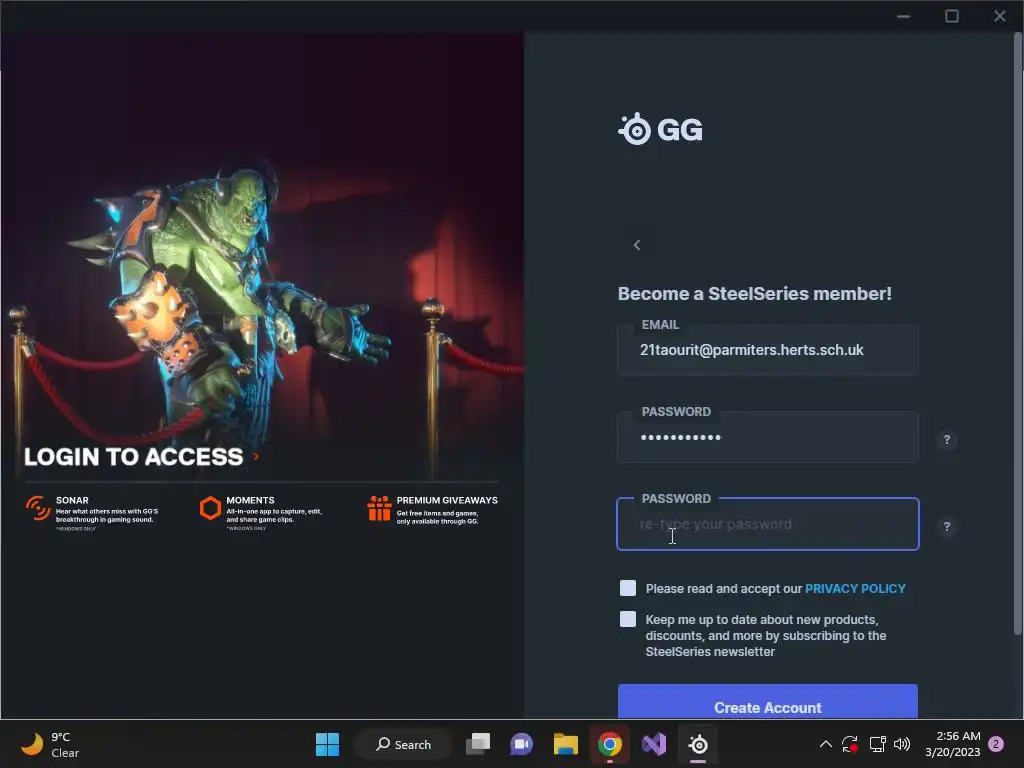
Task: Focus the EMAIL input field
Action: pyautogui.click(x=767, y=350)
